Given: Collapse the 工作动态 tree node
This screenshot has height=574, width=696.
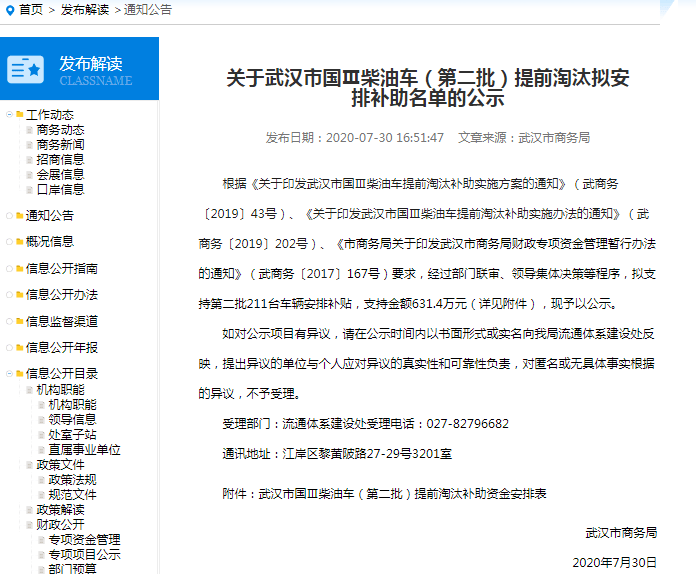Looking at the screenshot, I should 9,115.
